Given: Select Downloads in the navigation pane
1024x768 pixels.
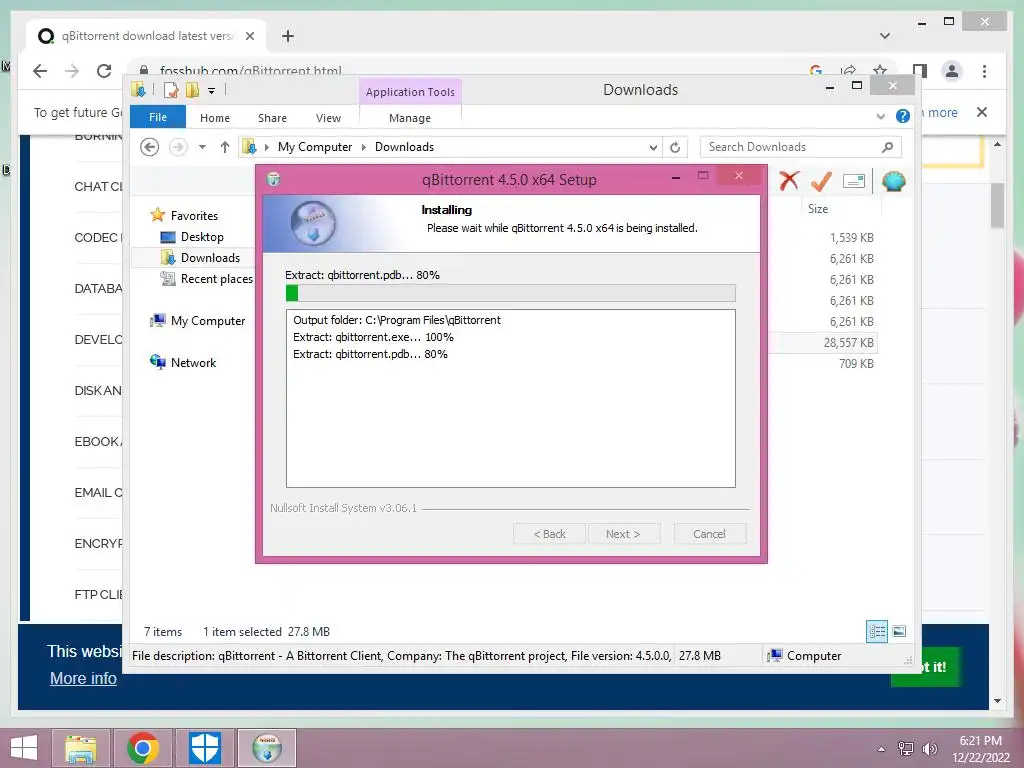Looking at the screenshot, I should tap(210, 258).
